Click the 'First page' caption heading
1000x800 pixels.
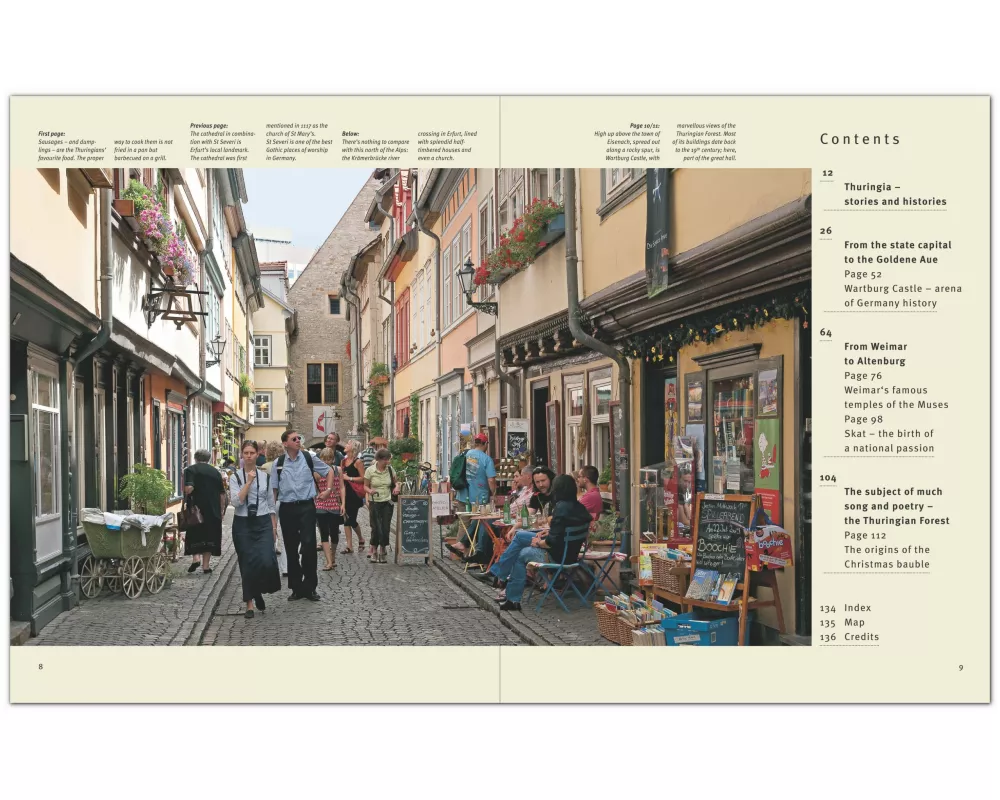(x=51, y=133)
